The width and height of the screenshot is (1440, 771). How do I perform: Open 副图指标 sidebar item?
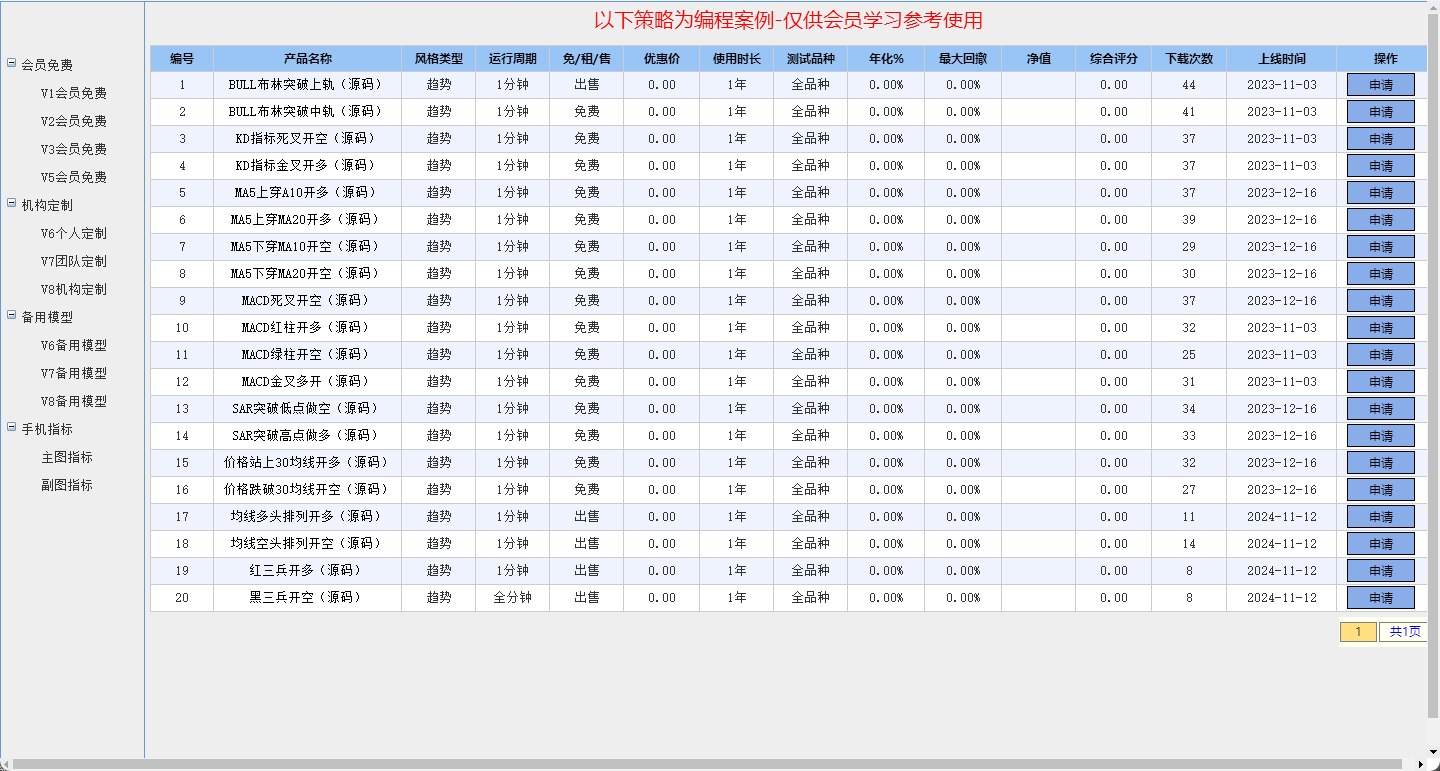click(x=67, y=485)
